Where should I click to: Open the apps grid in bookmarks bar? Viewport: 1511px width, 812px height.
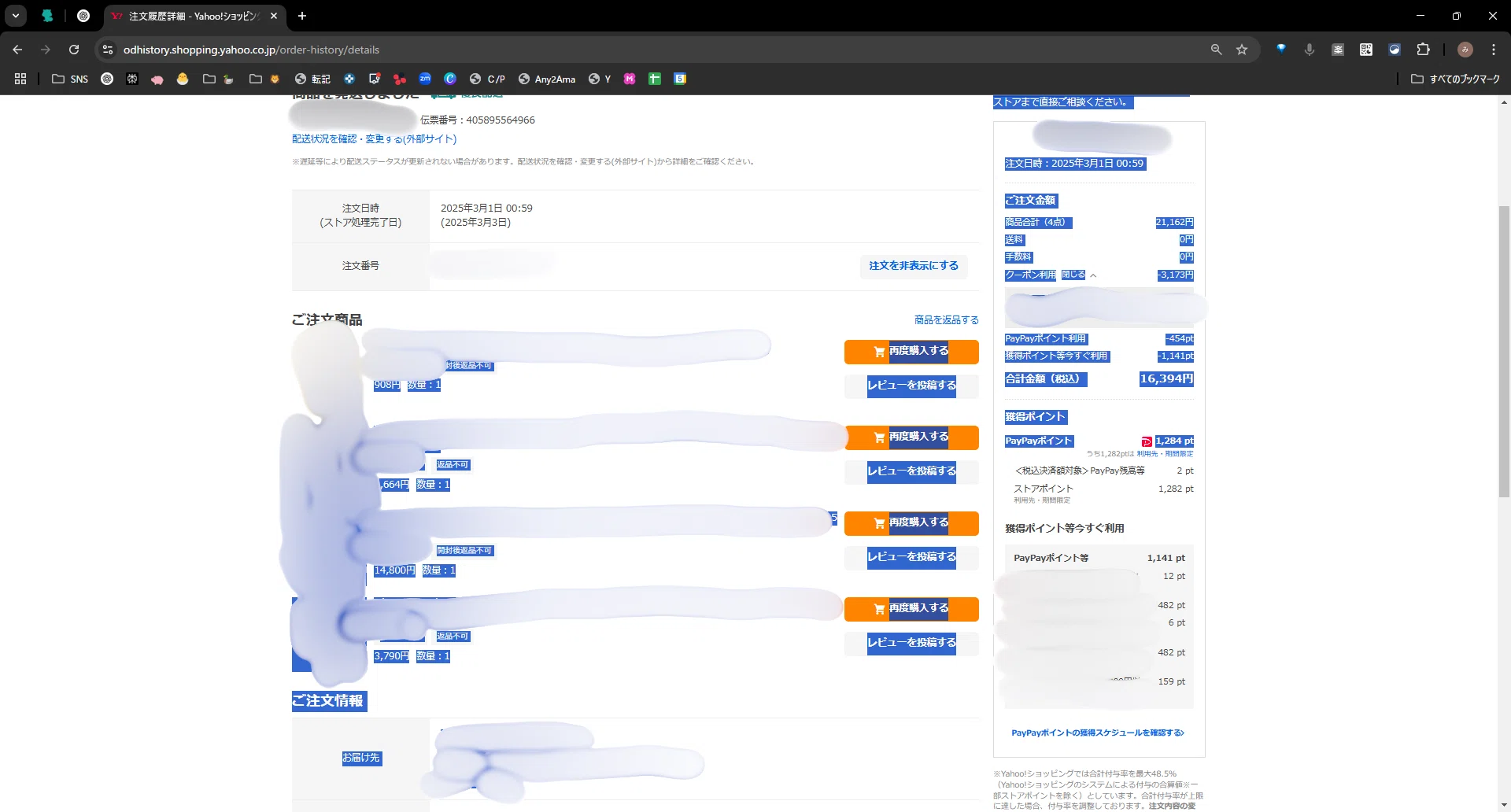20,79
